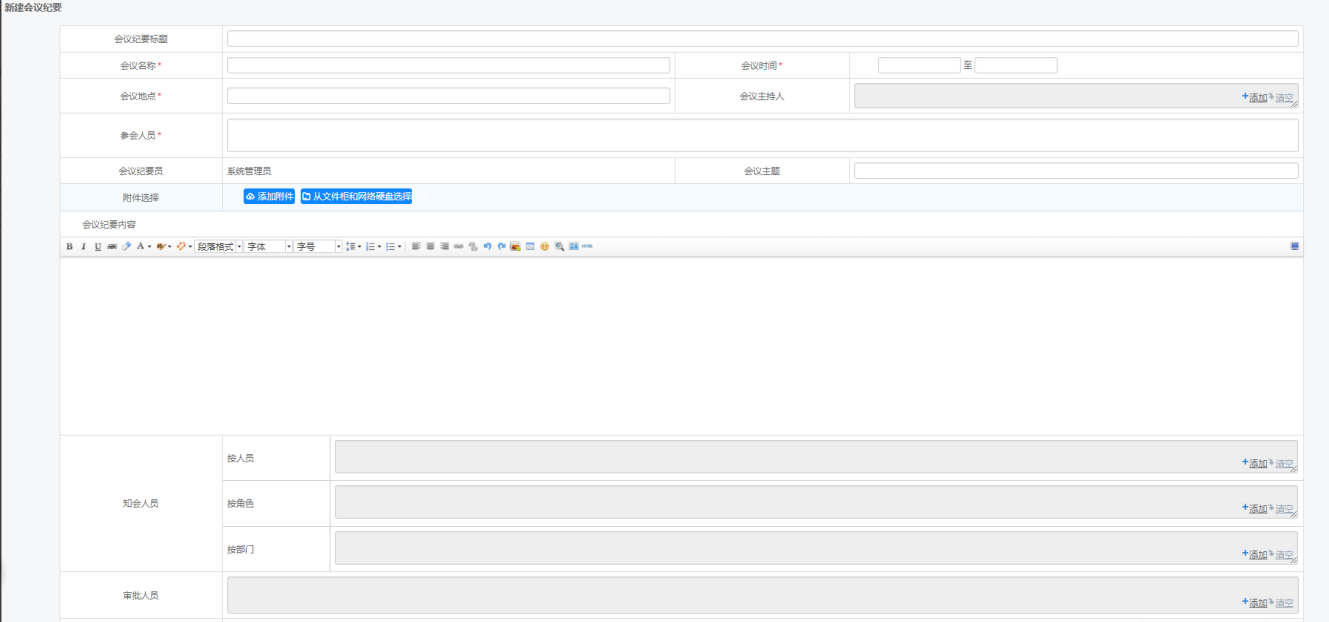Apply underline formatting in the editor
This screenshot has height=622, width=1329.
click(97, 246)
